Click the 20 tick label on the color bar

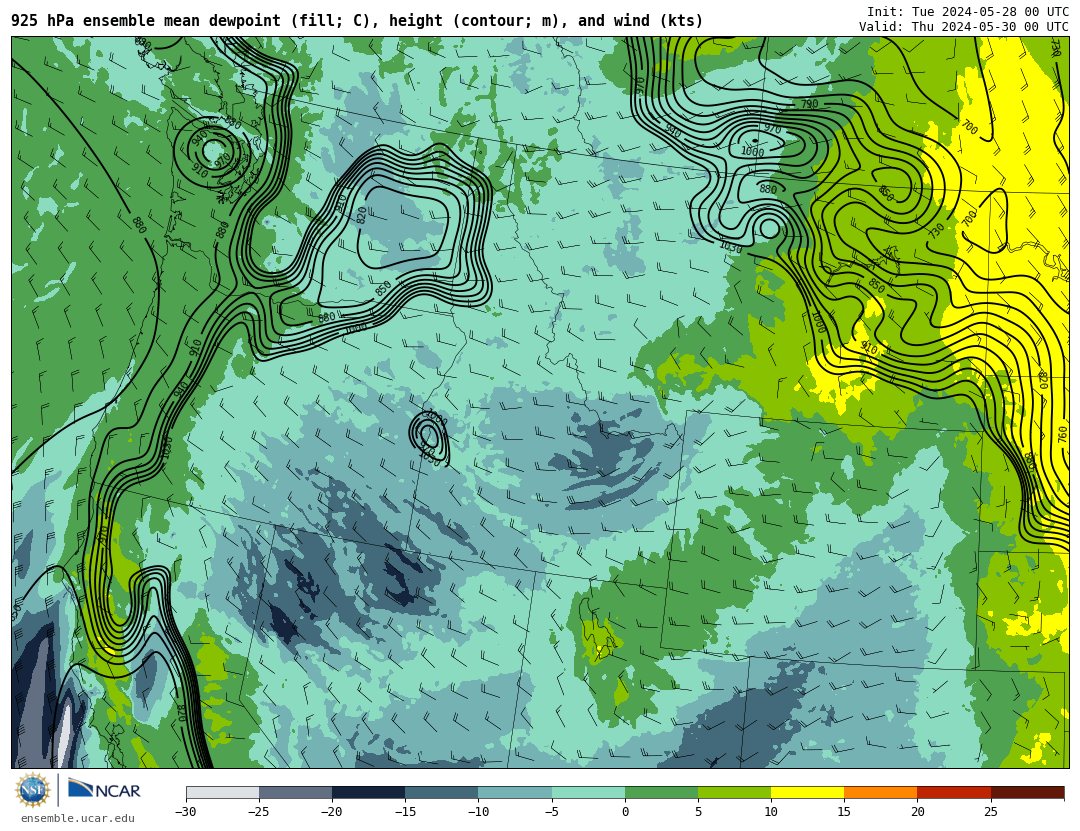pos(917,812)
